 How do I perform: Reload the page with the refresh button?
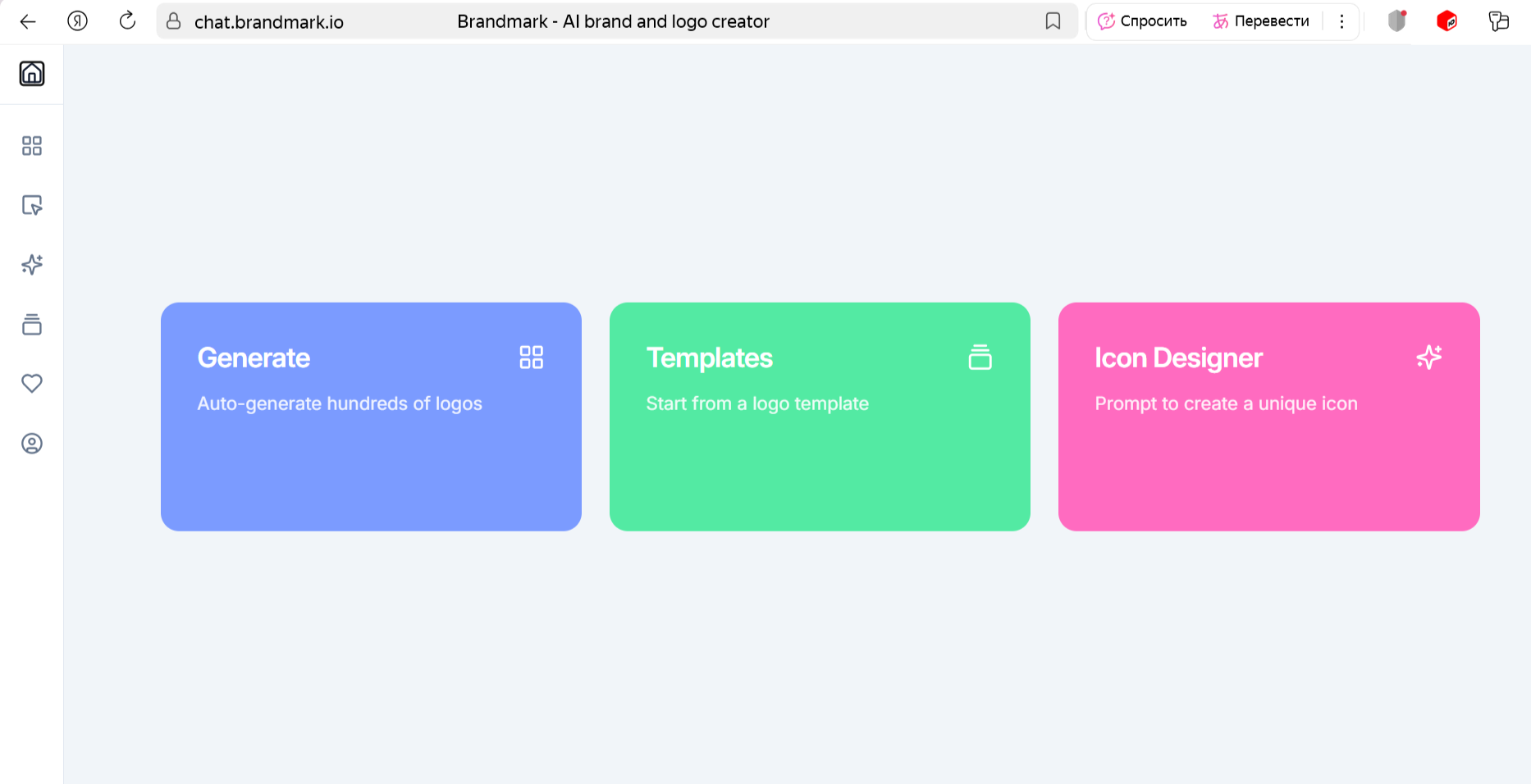(x=127, y=21)
